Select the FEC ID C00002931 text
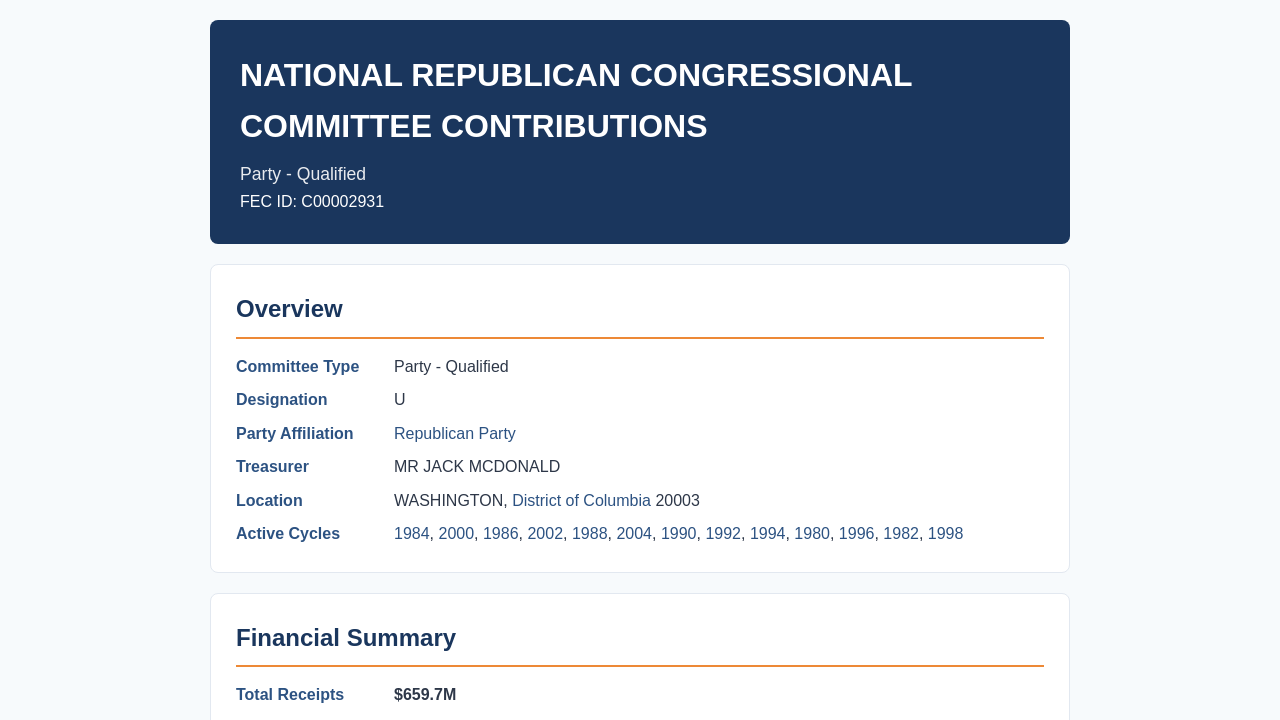The width and height of the screenshot is (1280, 720). click(x=312, y=202)
